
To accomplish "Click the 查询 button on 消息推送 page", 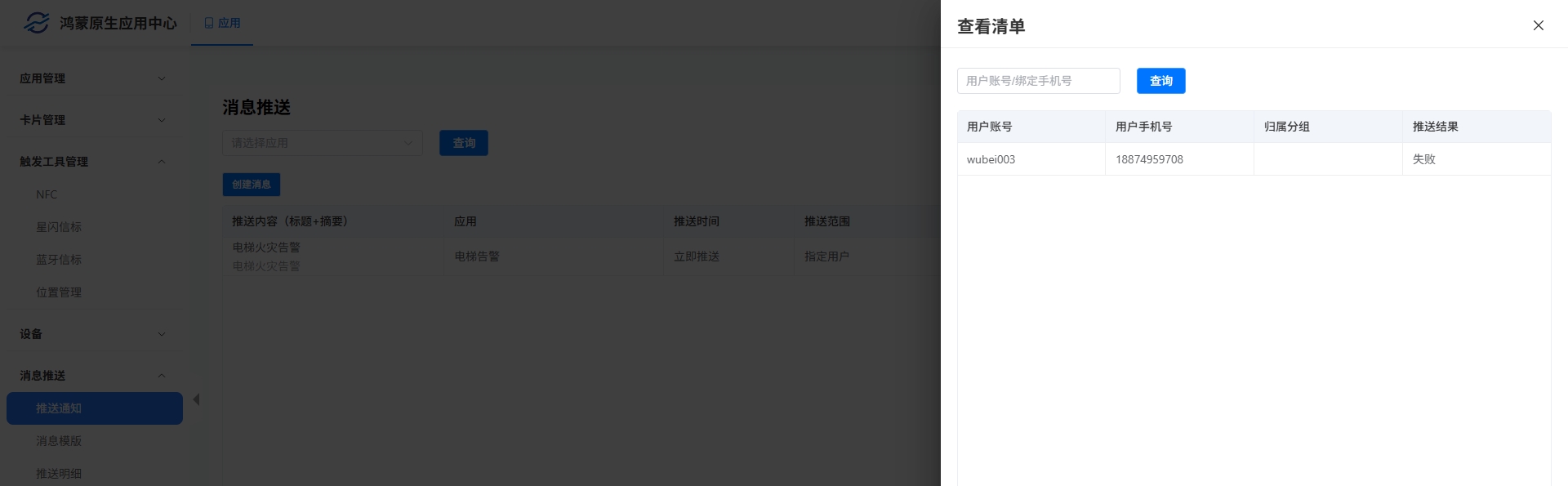I will [x=464, y=143].
